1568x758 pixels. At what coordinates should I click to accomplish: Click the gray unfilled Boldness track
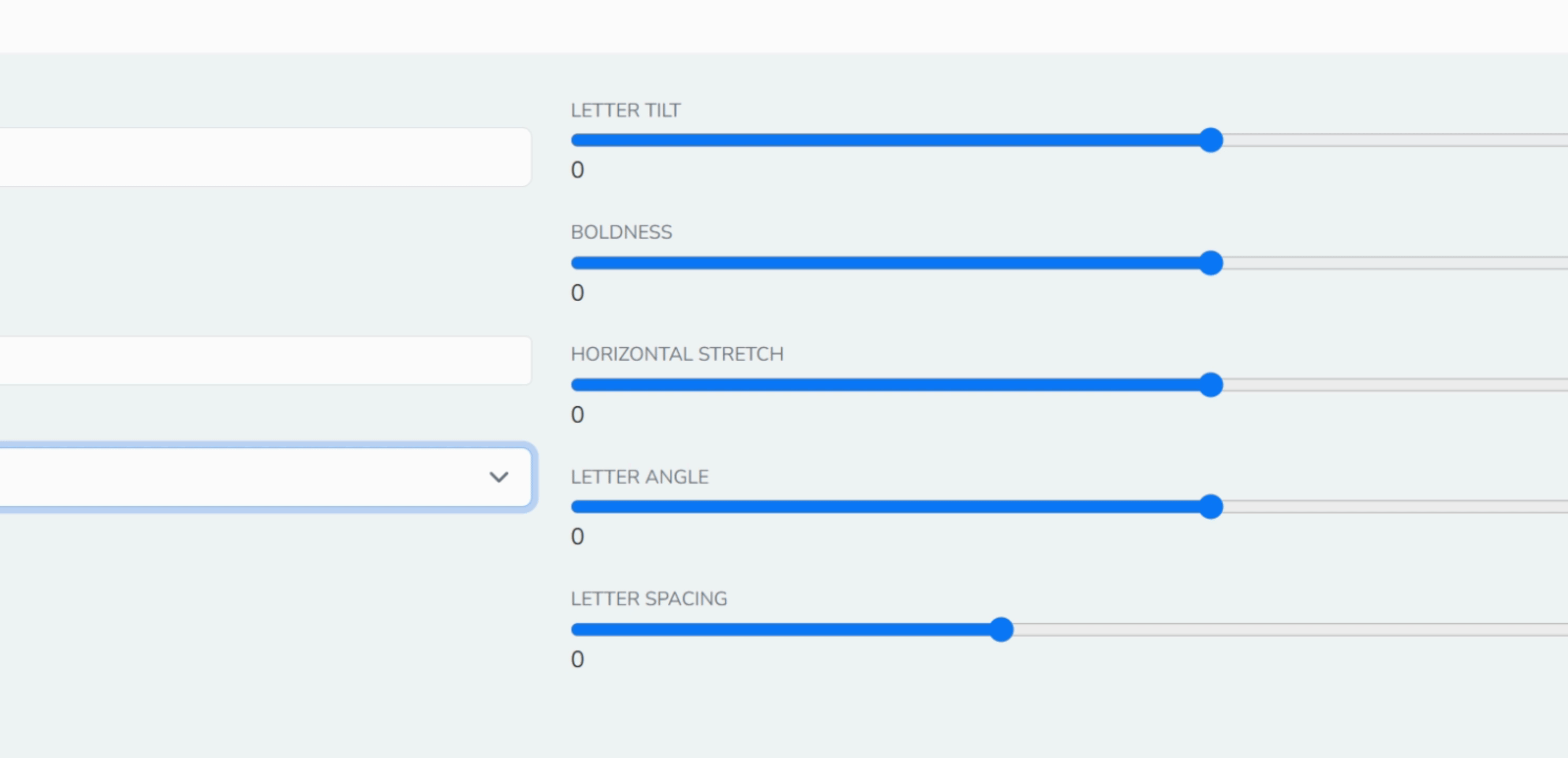tap(1394, 263)
